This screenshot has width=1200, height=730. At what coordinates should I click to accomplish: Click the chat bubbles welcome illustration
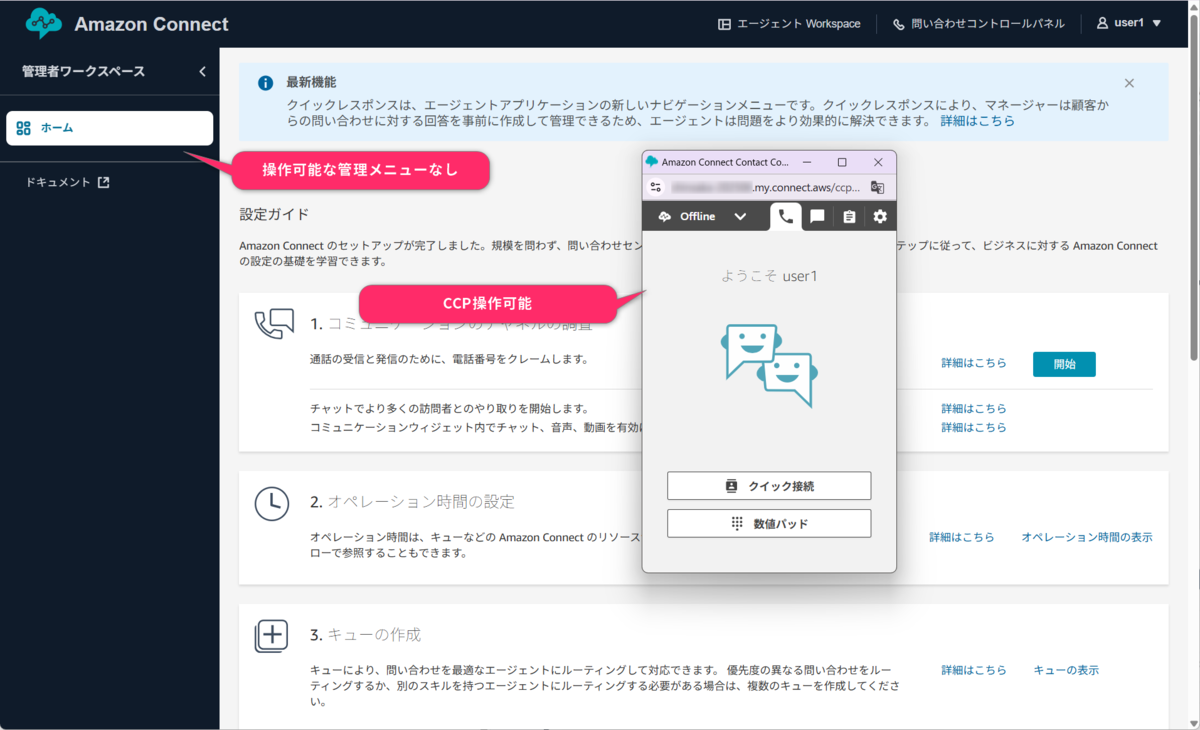[769, 365]
